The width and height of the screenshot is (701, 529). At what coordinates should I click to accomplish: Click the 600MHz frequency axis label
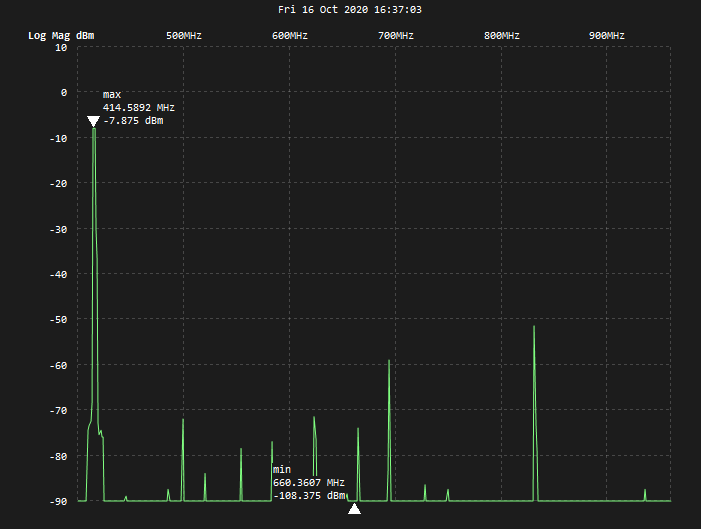290,36
